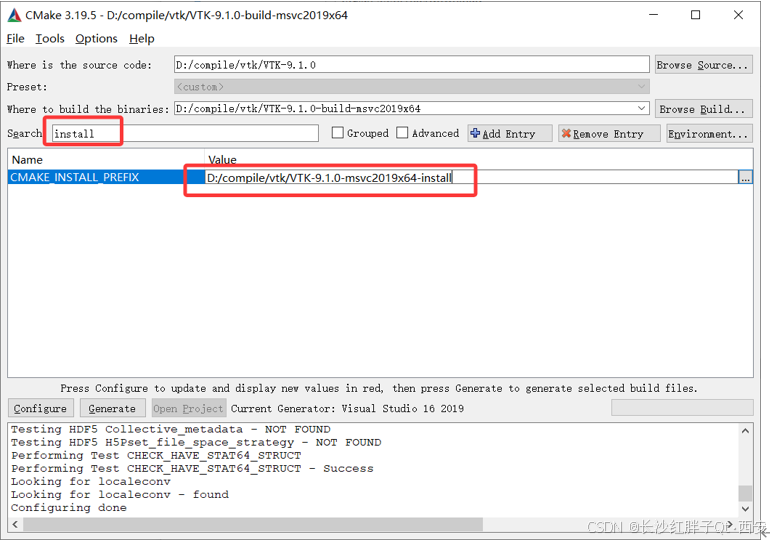Click the Add Entry plus button
The height and width of the screenshot is (541, 770).
click(x=510, y=133)
